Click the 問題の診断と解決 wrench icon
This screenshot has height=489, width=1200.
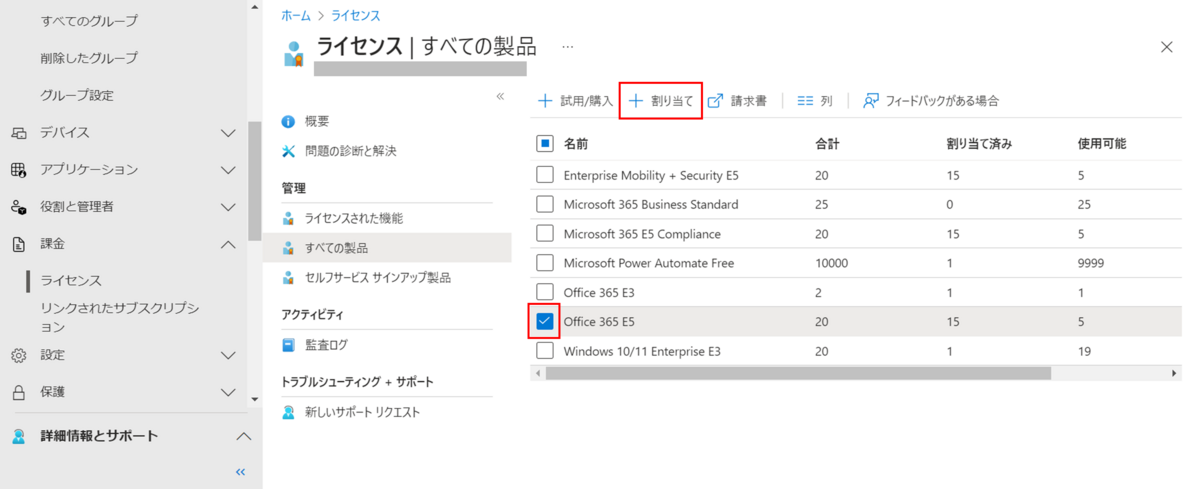click(x=289, y=151)
